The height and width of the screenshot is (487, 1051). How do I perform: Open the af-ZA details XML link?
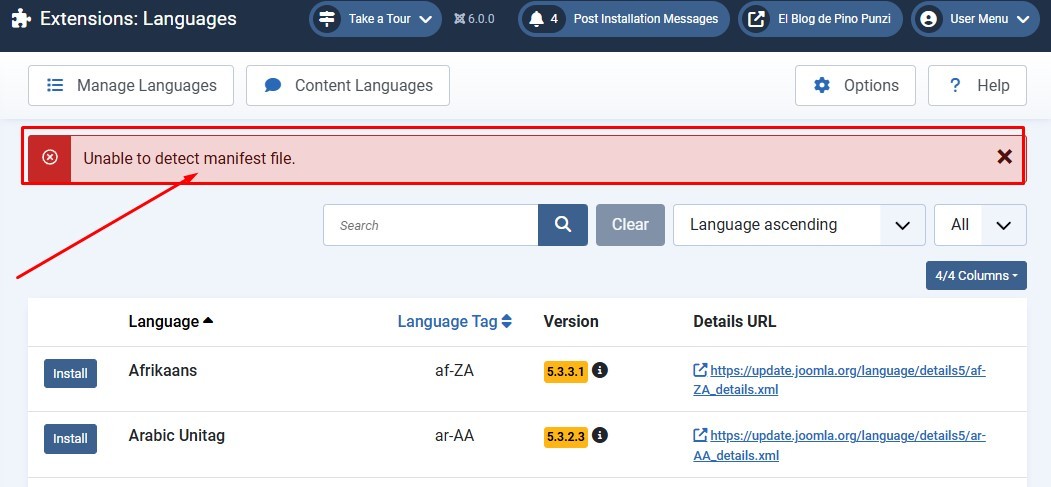click(x=838, y=379)
